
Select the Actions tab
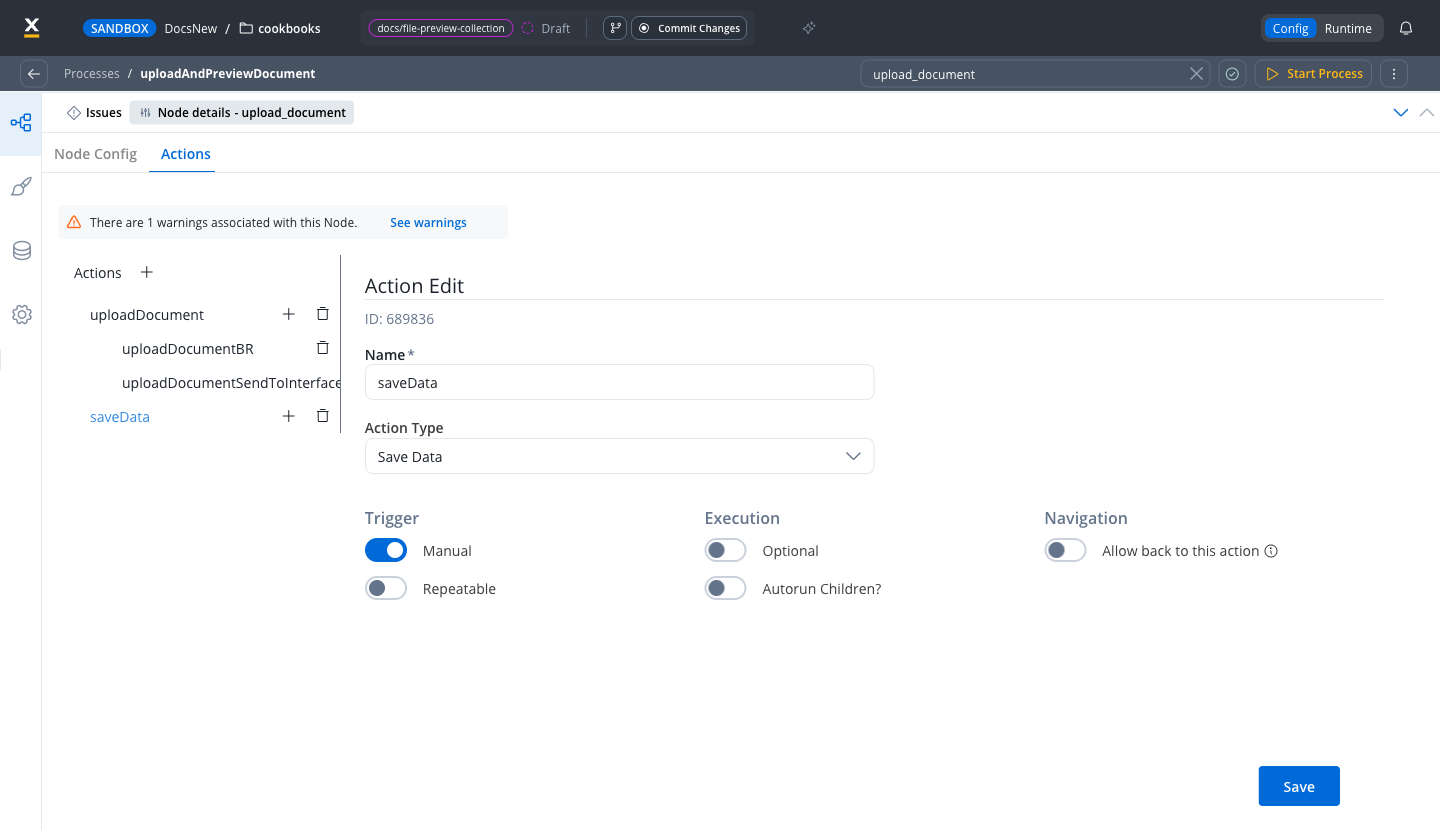pos(186,154)
